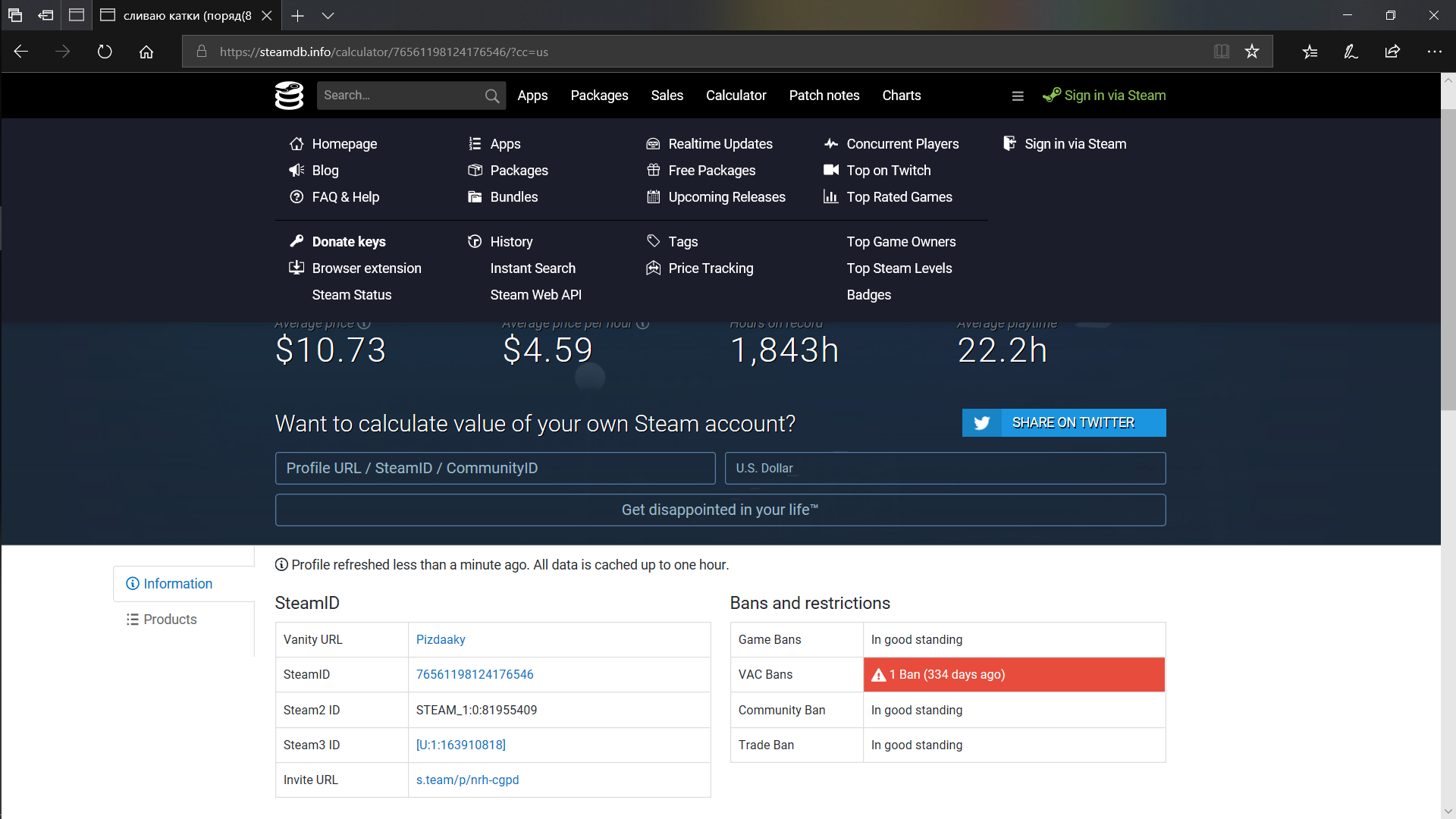Click the search magnifier icon
The image size is (1456, 819).
[x=492, y=96]
